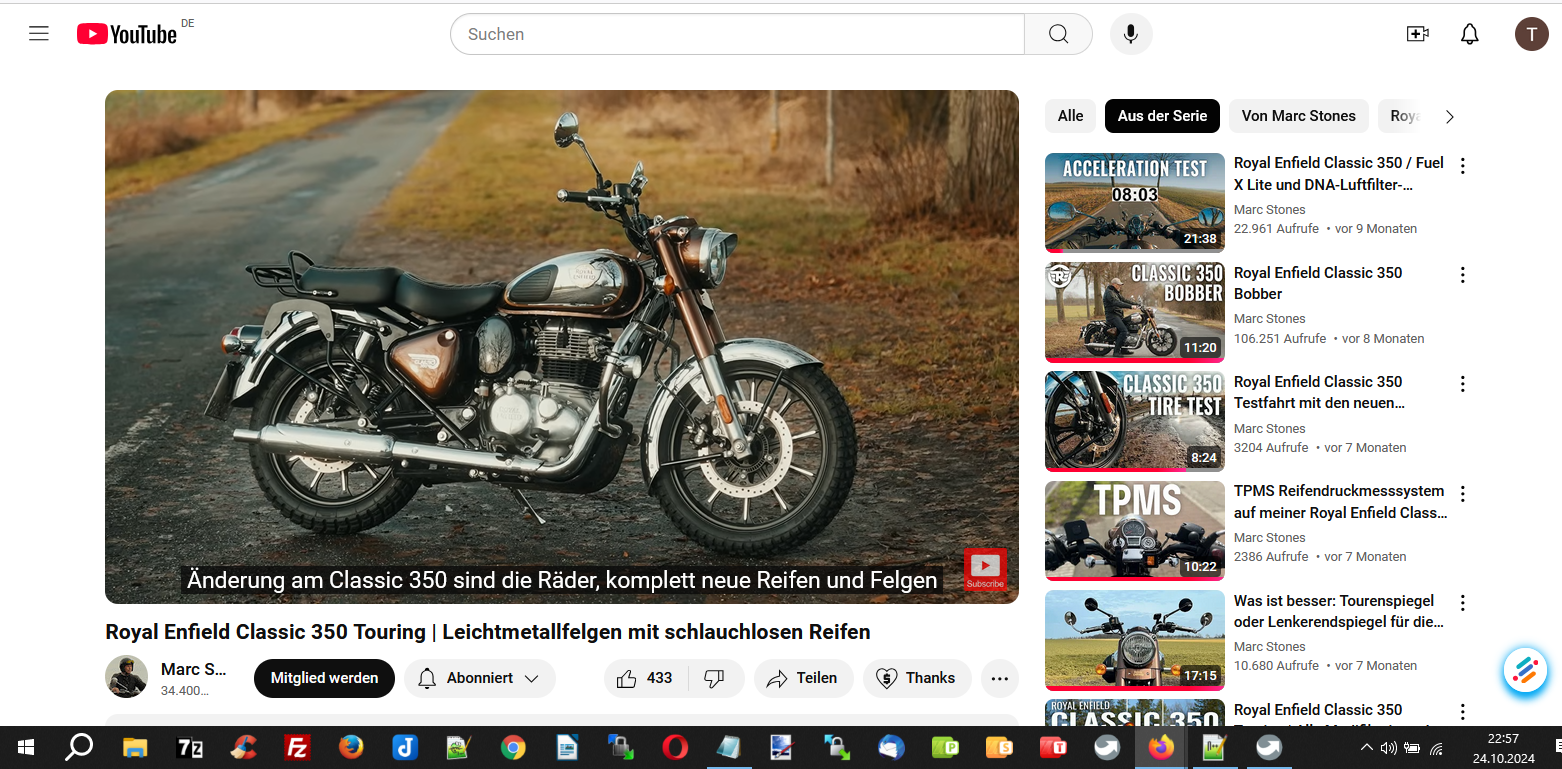The image size is (1562, 769).
Task: Click the magnifying glass search button
Action: tap(1058, 34)
